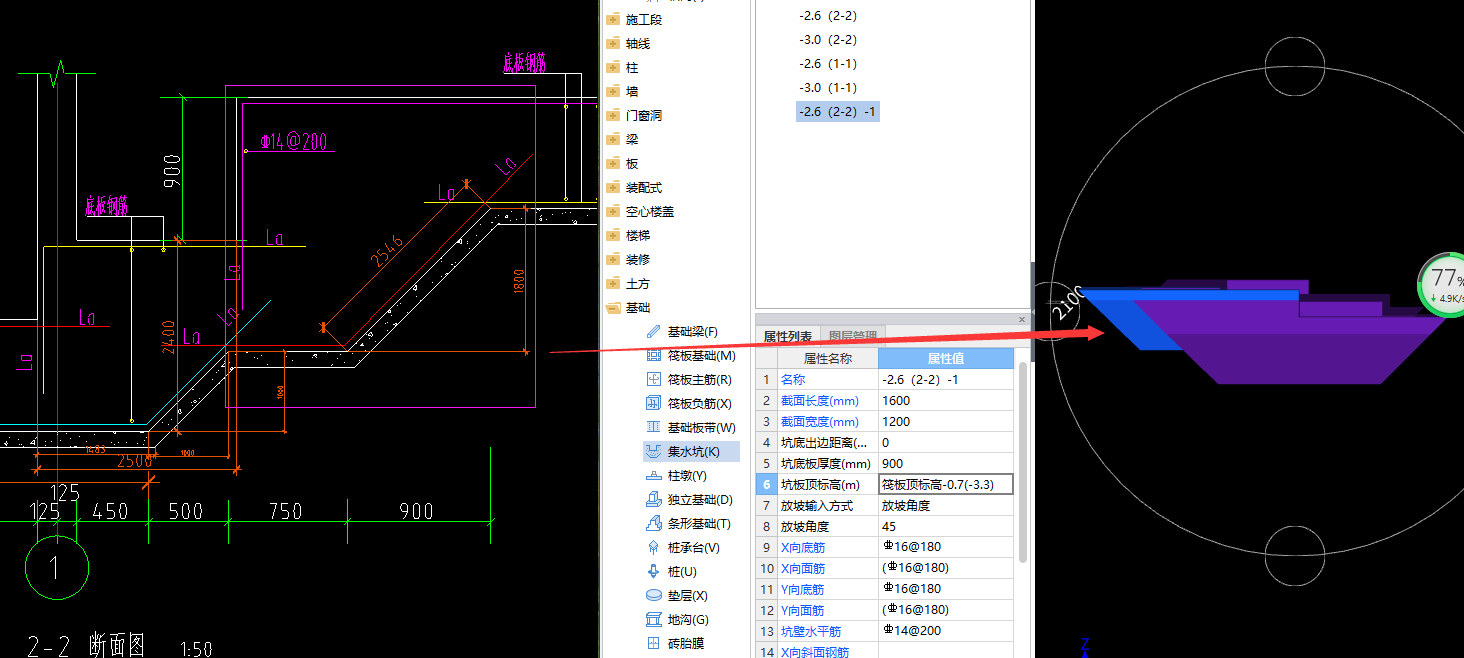Select the 筏板负筋(X) icon
1464x658 pixels.
(x=654, y=403)
